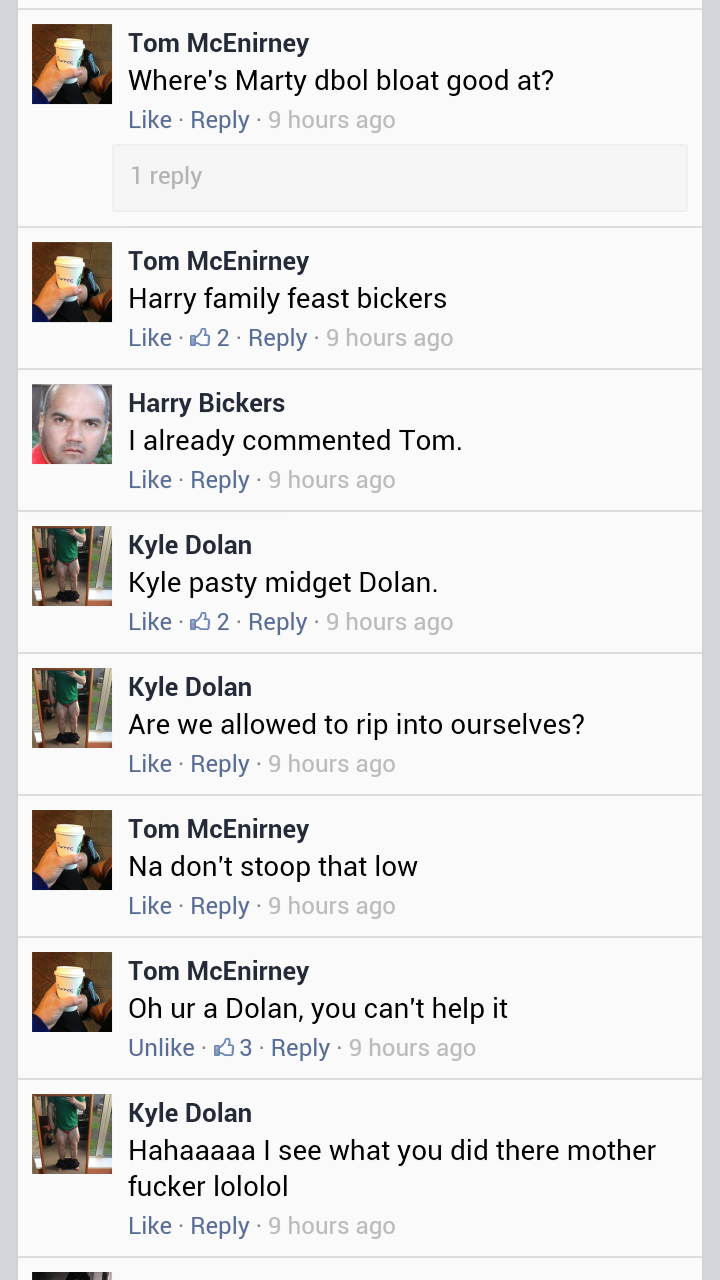720x1280 pixels.
Task: Reply to the 'Hahaaaaa I see what you did' comment
Action: tap(220, 1226)
